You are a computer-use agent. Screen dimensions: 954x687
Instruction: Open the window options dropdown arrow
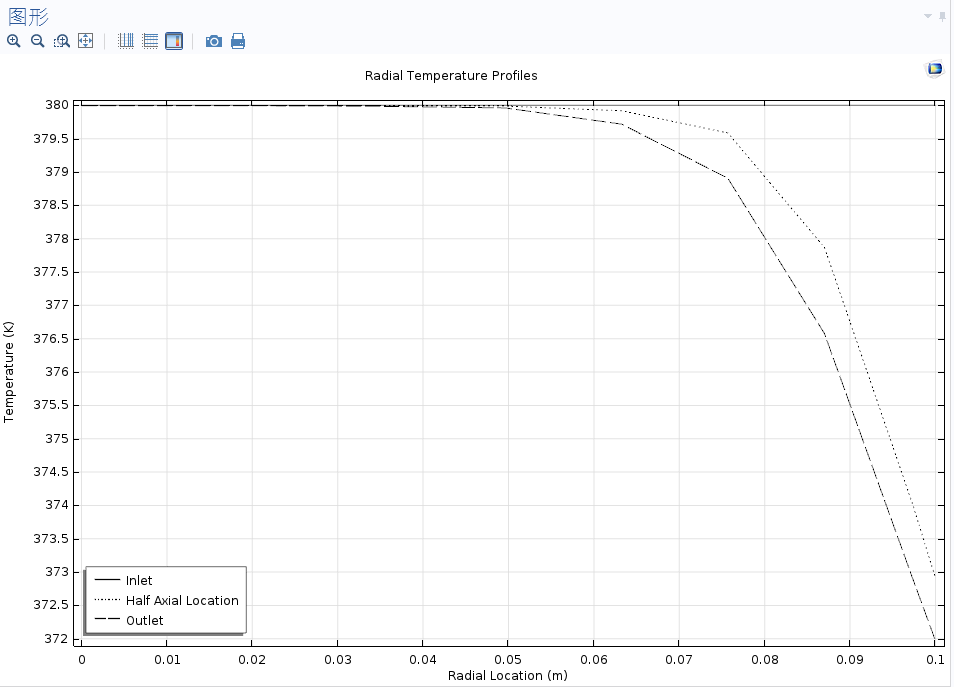(928, 16)
